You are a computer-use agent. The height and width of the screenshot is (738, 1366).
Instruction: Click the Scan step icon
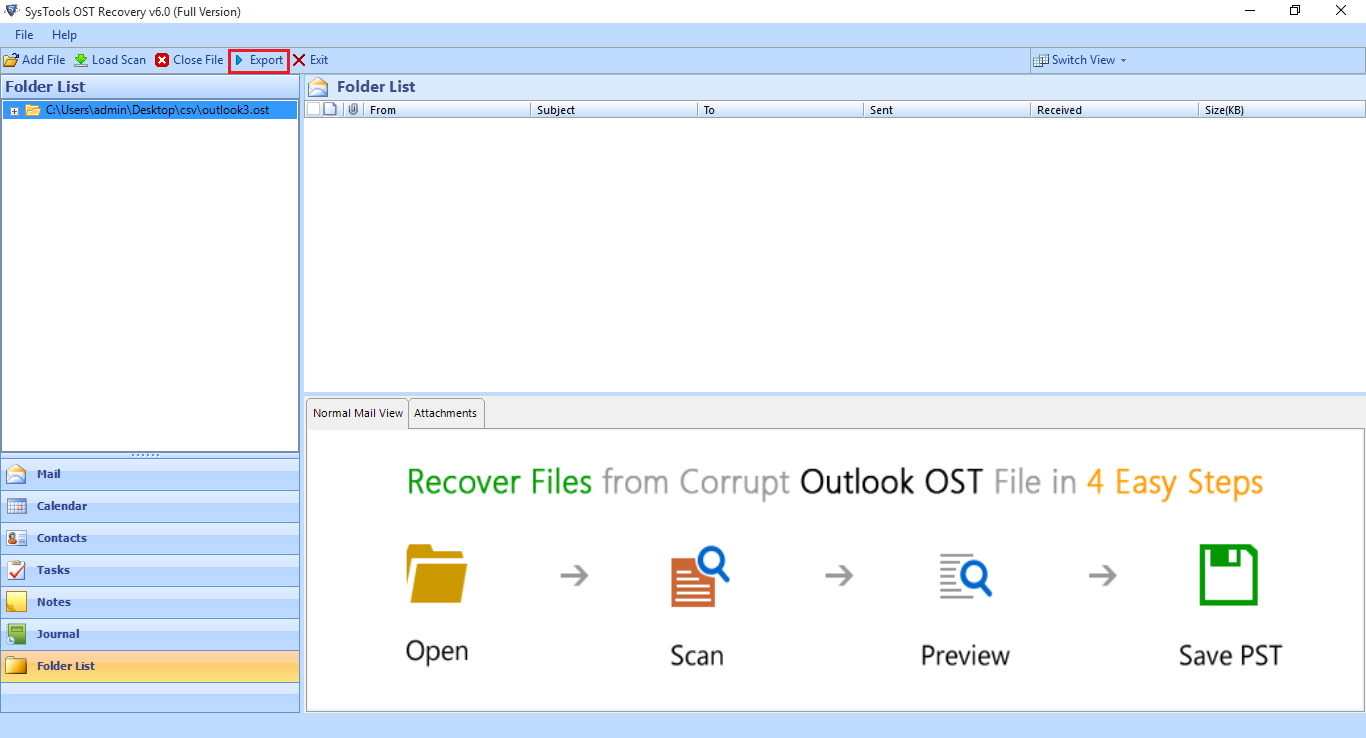coord(700,576)
